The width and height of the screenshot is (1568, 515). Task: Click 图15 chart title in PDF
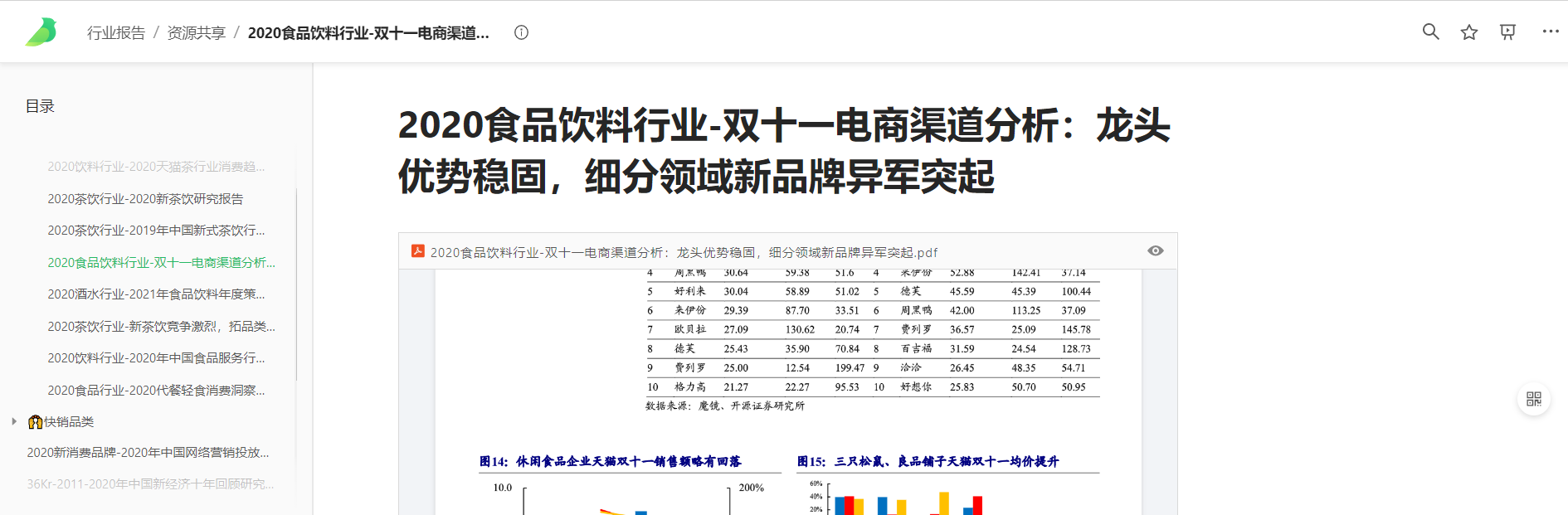(928, 461)
